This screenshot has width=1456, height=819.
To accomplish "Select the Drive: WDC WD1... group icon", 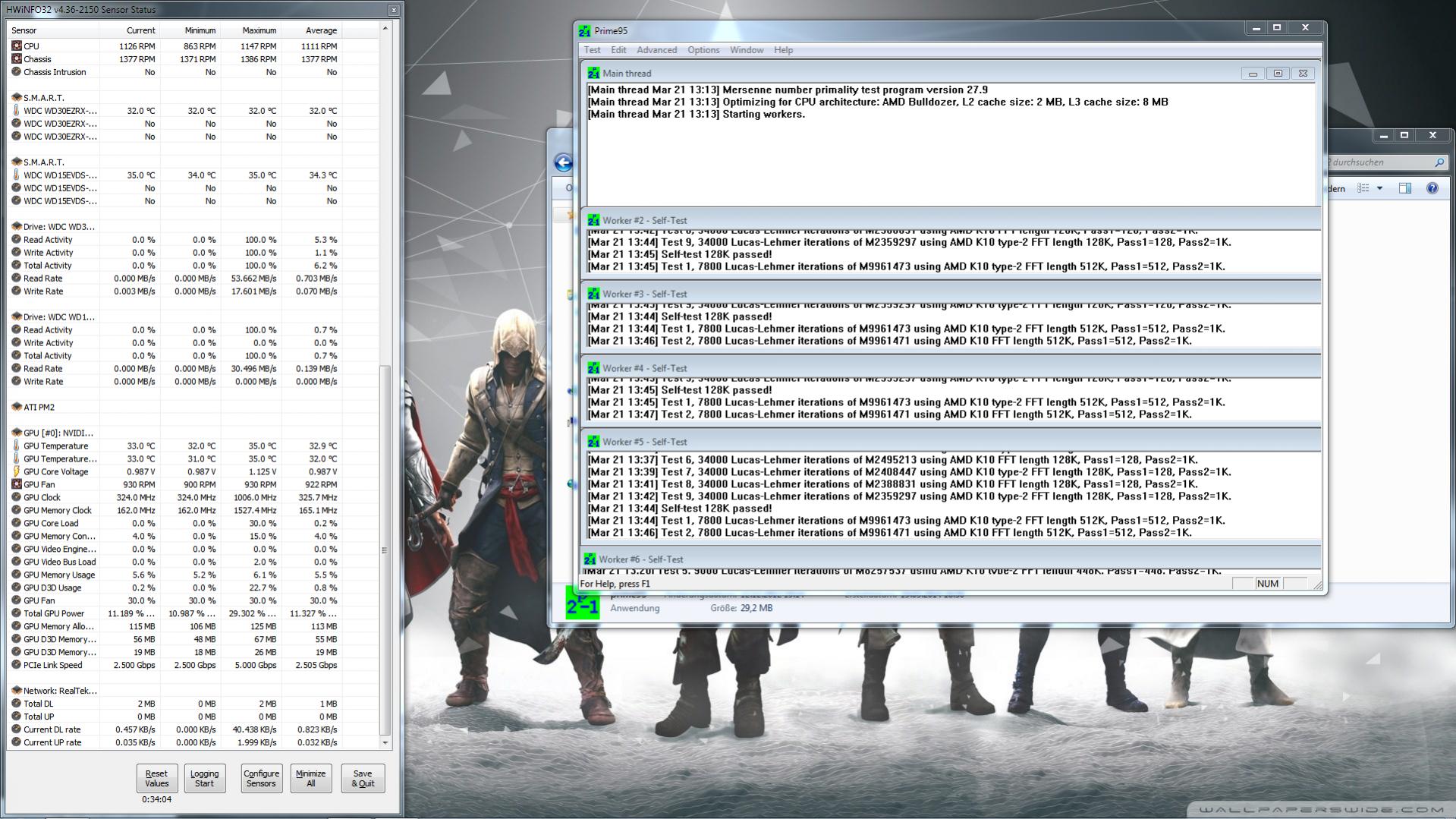I will 17,317.
